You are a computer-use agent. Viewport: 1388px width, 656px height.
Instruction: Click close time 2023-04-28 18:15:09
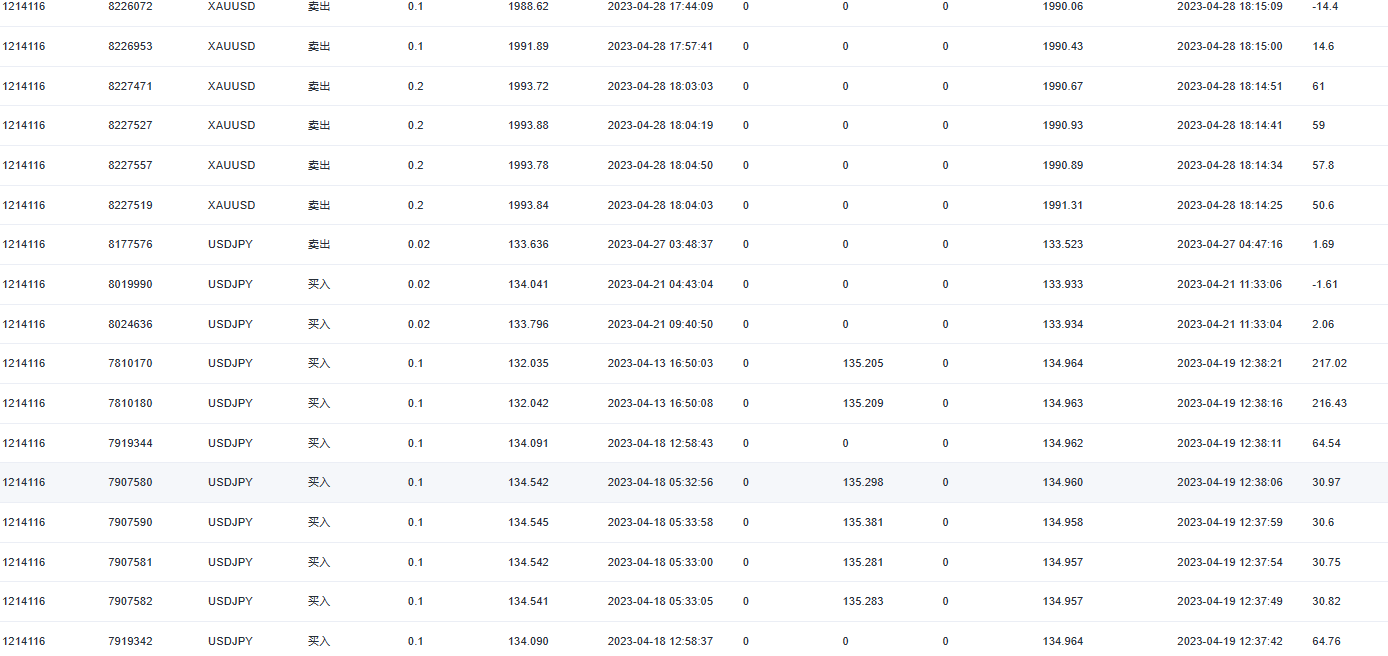1229,6
